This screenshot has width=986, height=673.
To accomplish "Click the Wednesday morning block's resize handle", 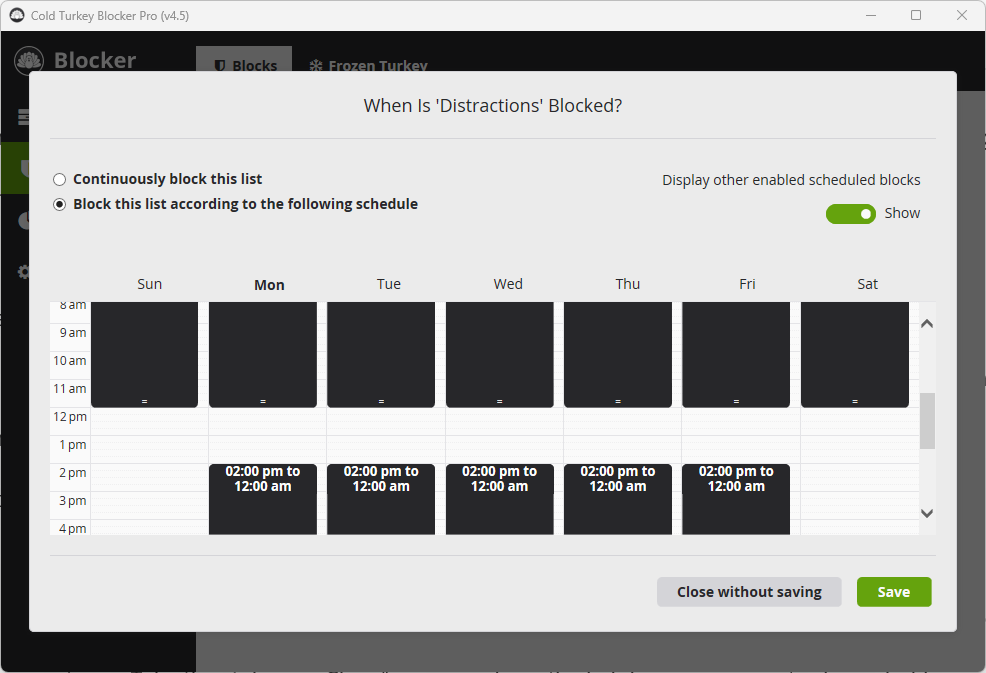I will point(499,401).
